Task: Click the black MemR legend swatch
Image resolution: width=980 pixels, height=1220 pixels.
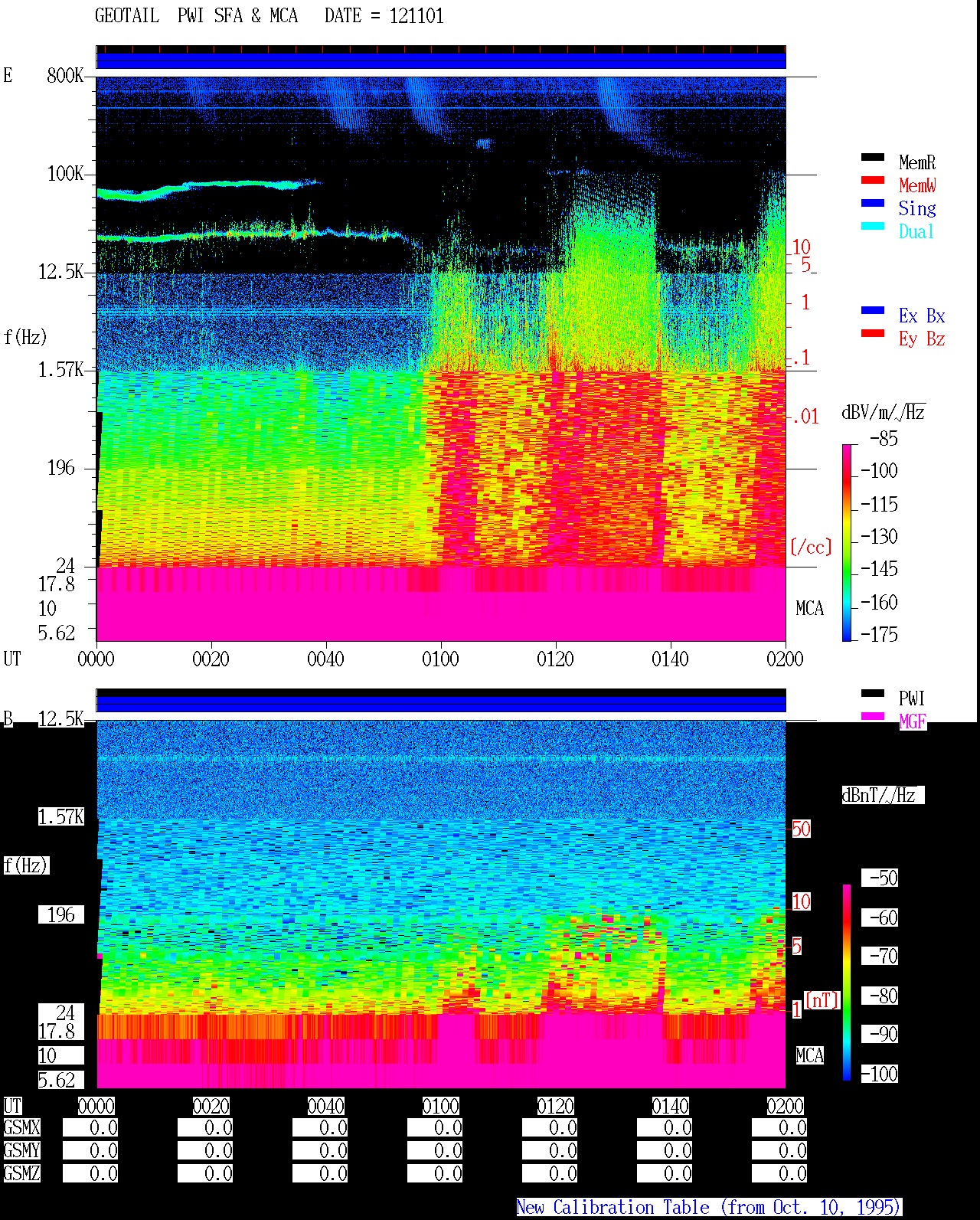Action: coord(873,158)
